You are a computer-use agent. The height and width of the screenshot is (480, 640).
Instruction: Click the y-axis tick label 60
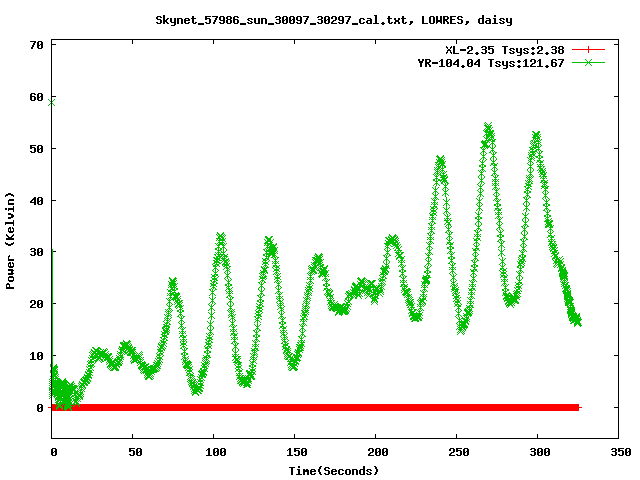36,97
